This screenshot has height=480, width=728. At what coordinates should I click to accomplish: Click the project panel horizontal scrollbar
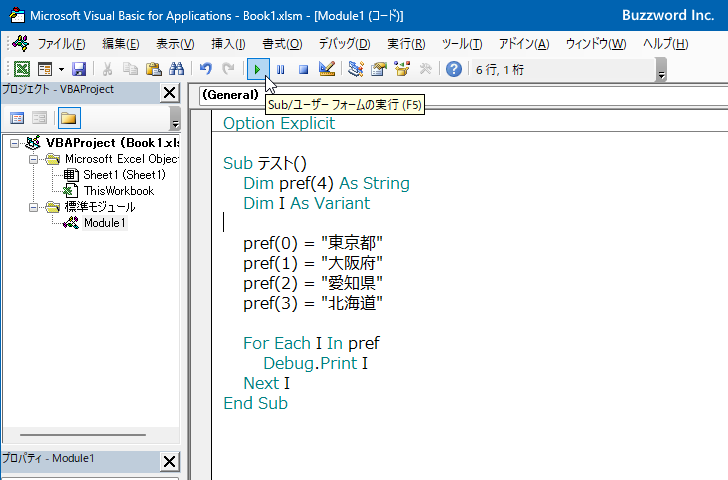click(83, 435)
